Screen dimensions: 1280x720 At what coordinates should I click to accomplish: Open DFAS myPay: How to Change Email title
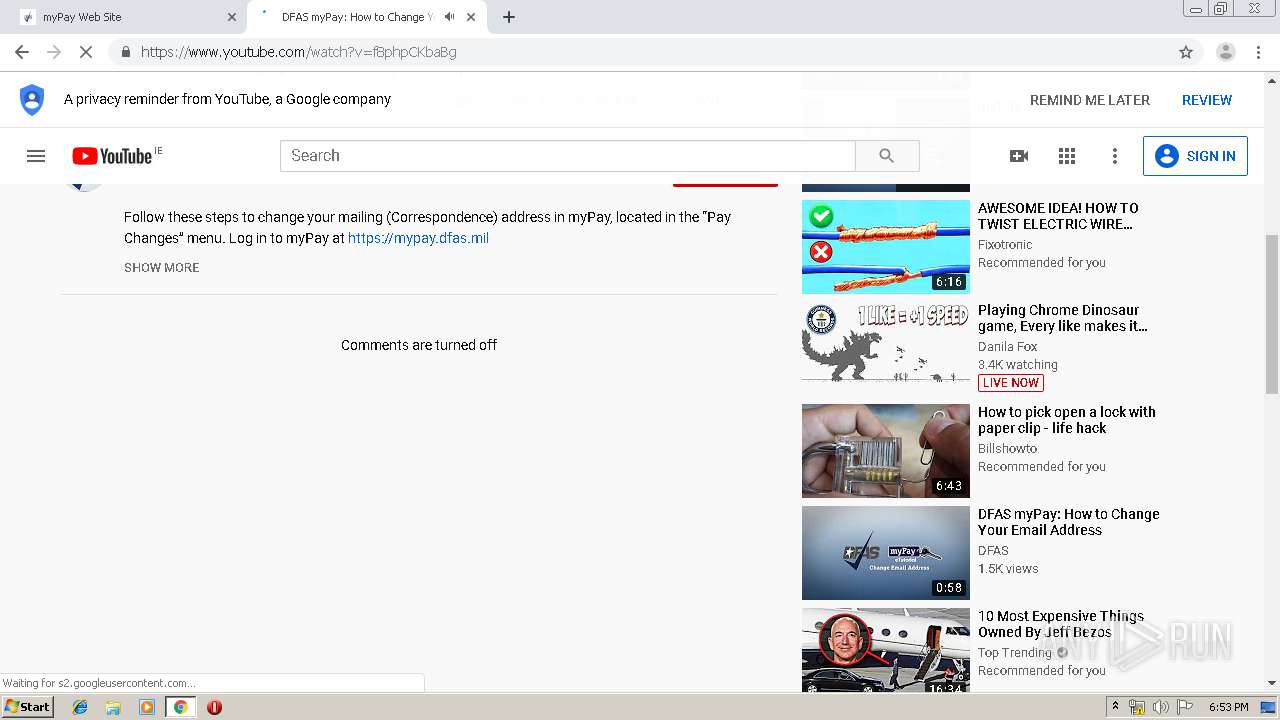coord(1069,522)
